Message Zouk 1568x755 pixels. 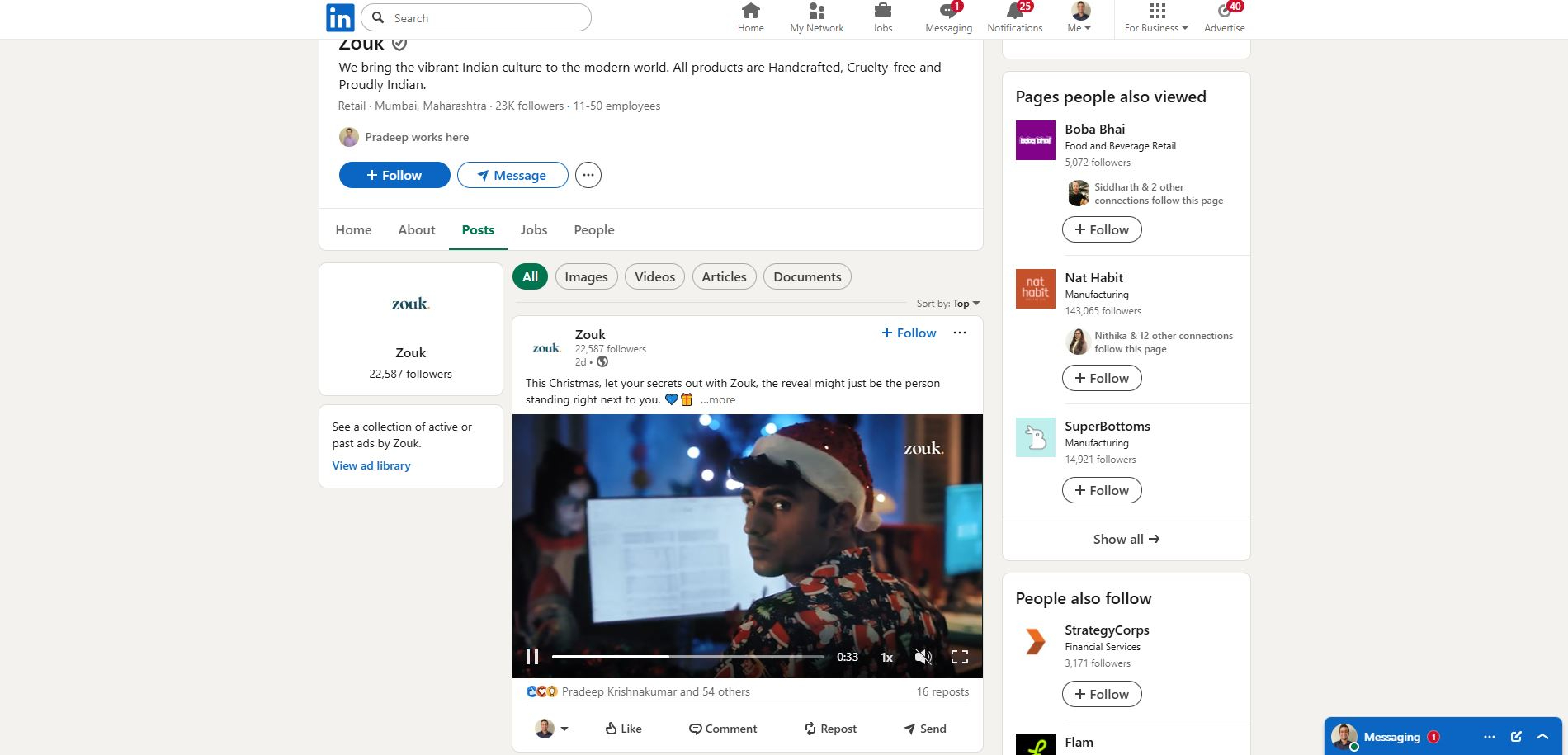click(x=512, y=175)
